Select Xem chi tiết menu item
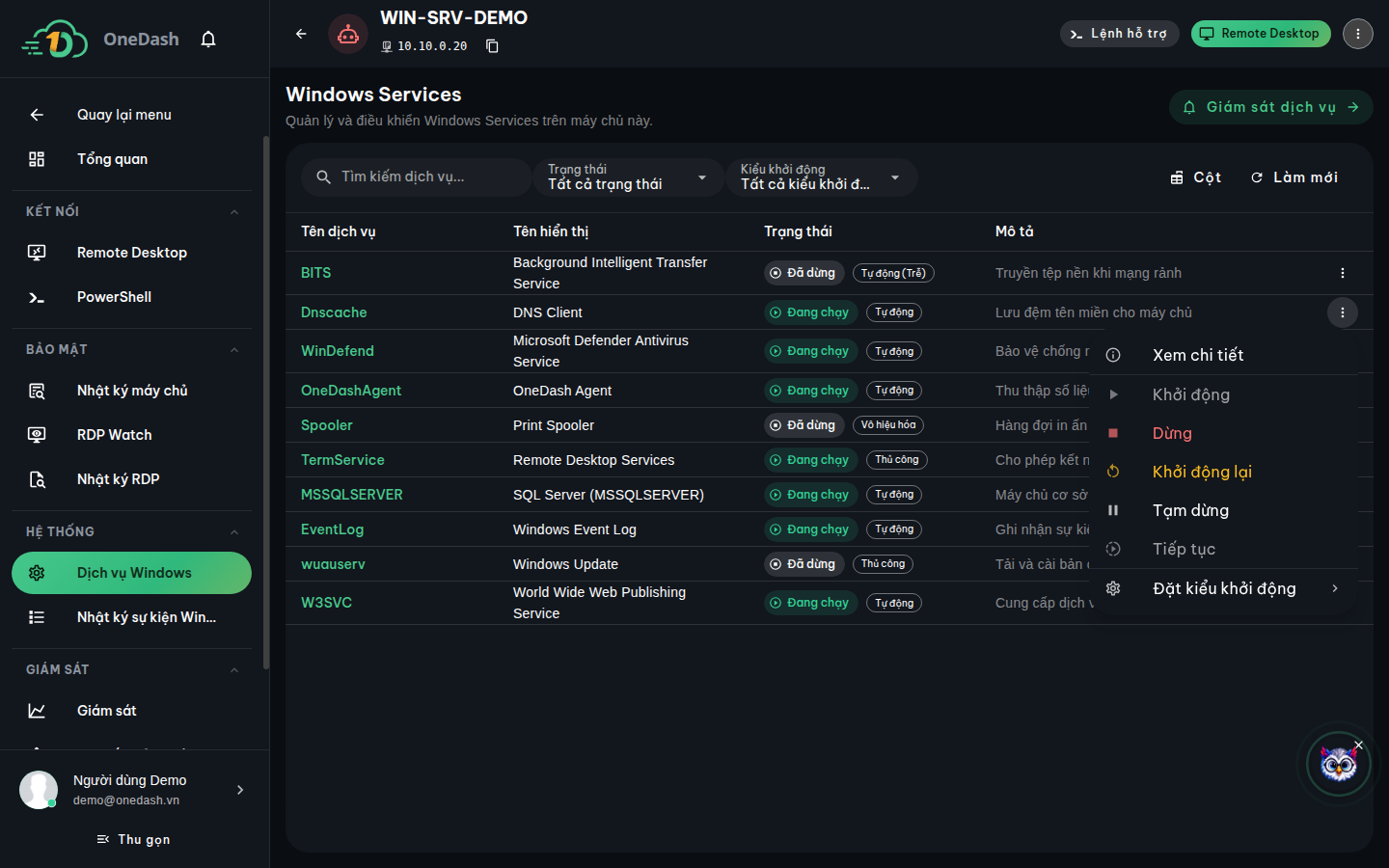 (x=1223, y=355)
